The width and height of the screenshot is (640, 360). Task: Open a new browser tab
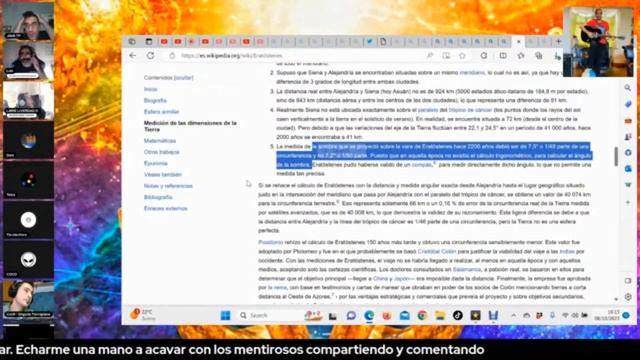point(558,41)
